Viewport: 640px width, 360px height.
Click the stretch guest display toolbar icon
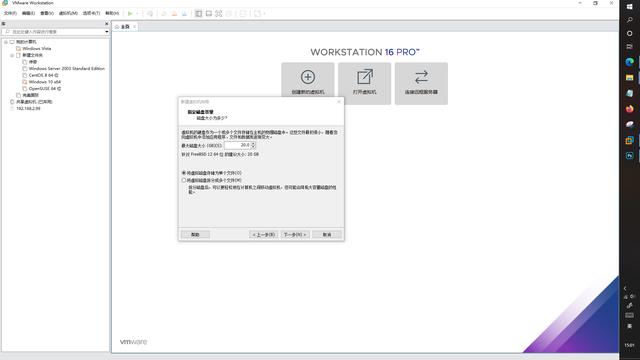[257, 13]
